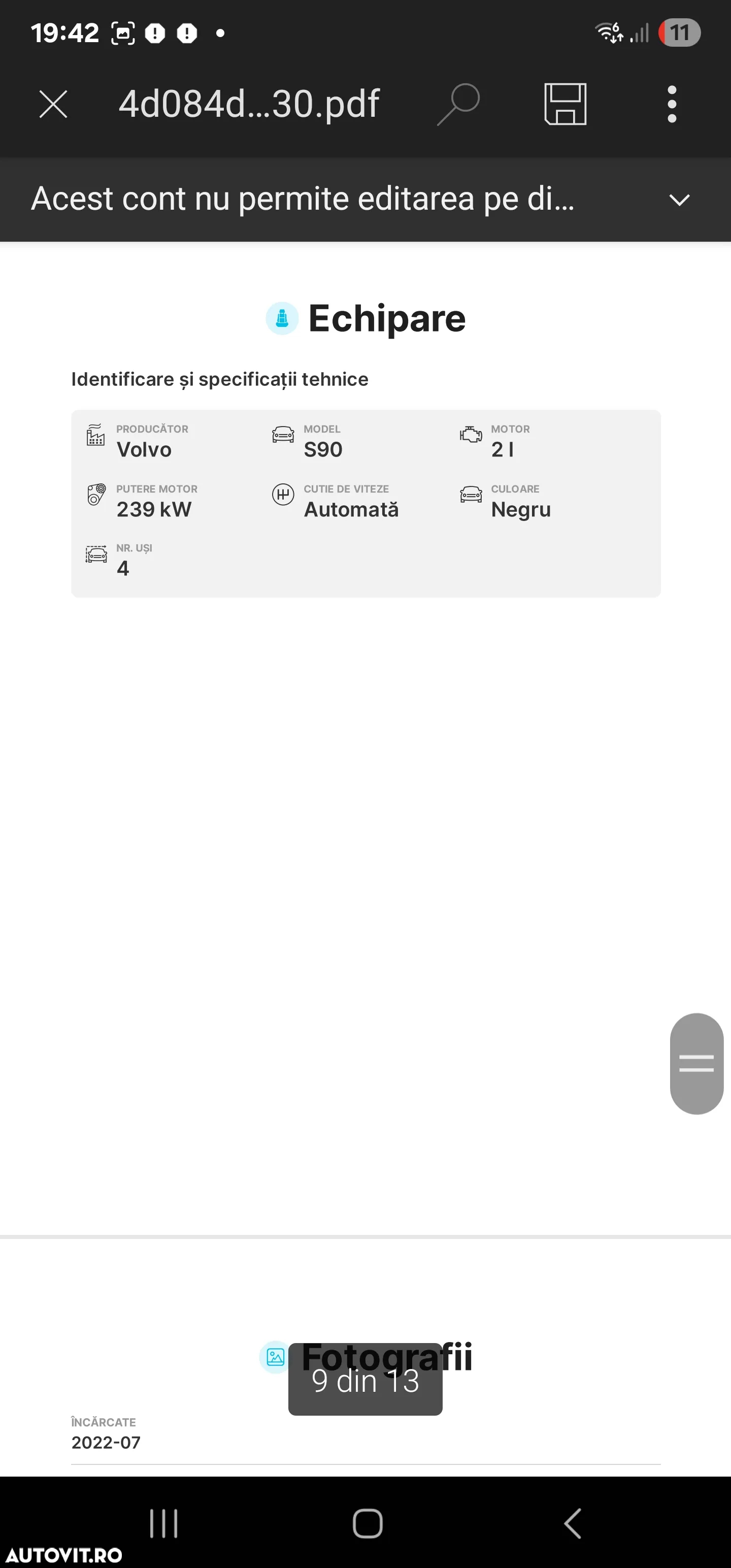Tap the Echipare seat icon
The width and height of the screenshot is (731, 1568).
(x=282, y=318)
